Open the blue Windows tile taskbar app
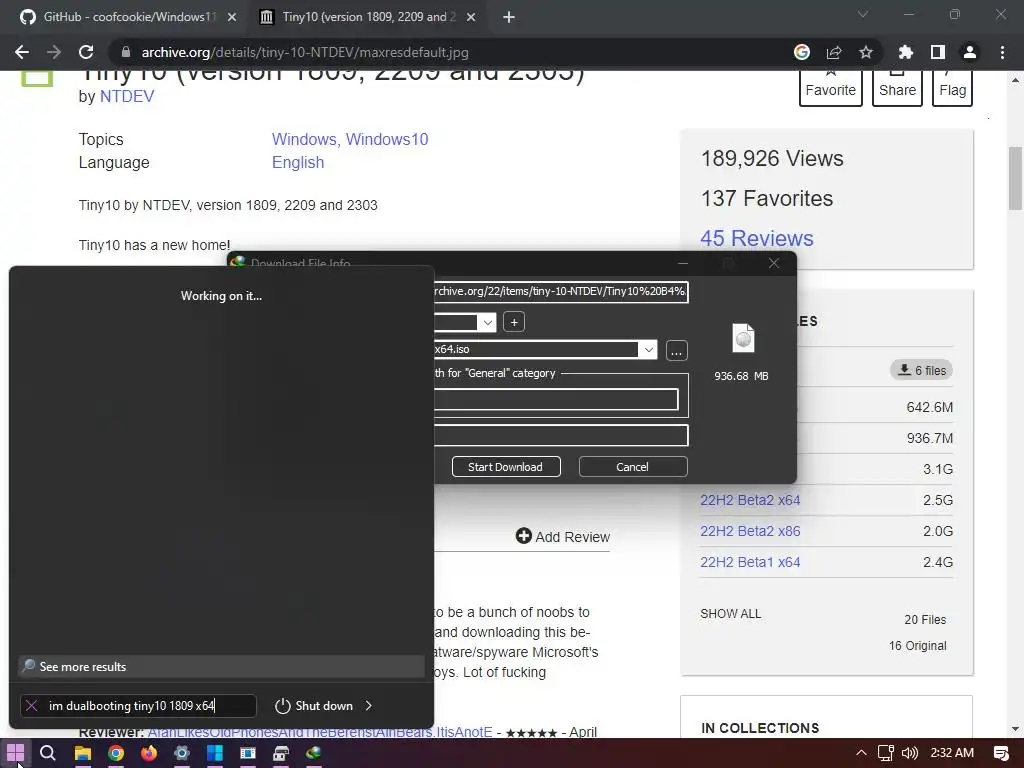Viewport: 1024px width, 768px height. (x=215, y=753)
